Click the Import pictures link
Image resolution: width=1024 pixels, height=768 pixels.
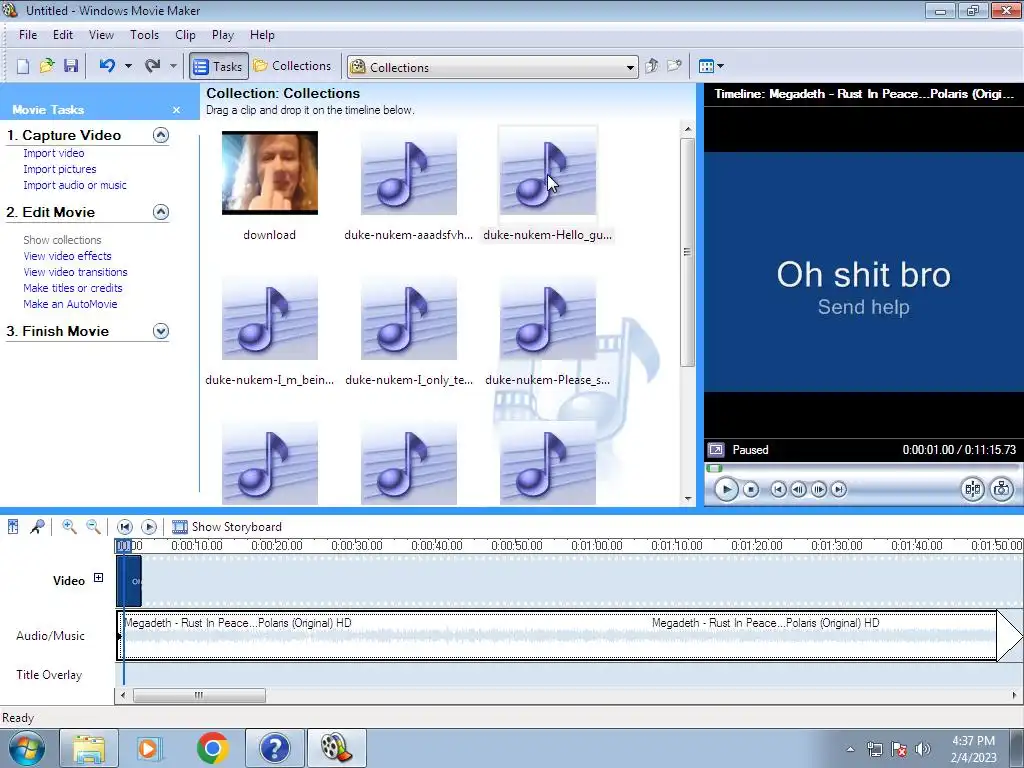[x=59, y=169]
